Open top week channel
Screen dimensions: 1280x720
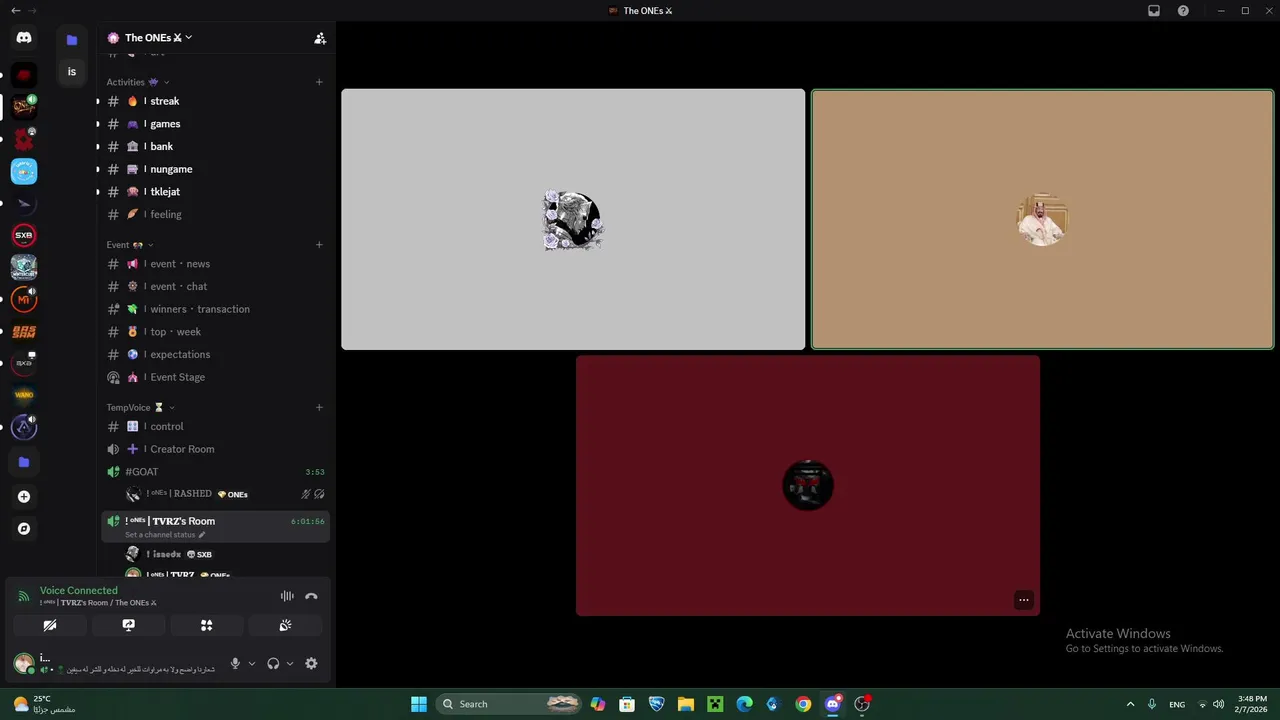coord(215,332)
